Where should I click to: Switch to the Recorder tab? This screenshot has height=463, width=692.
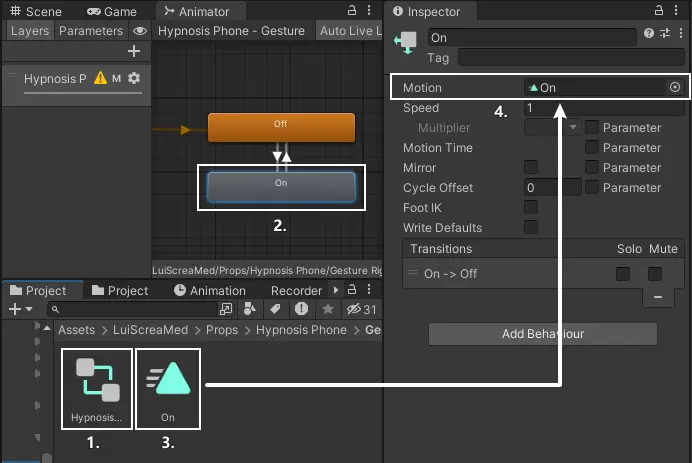[x=297, y=290]
